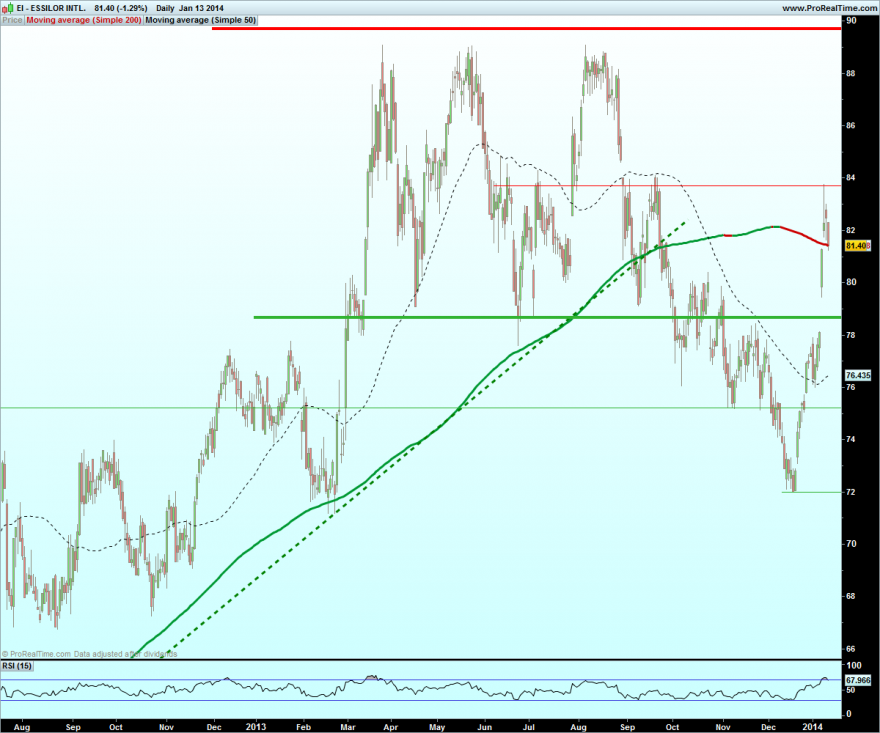Click the 76.435 moving average value tag
This screenshot has width=880, height=733.
(x=858, y=375)
